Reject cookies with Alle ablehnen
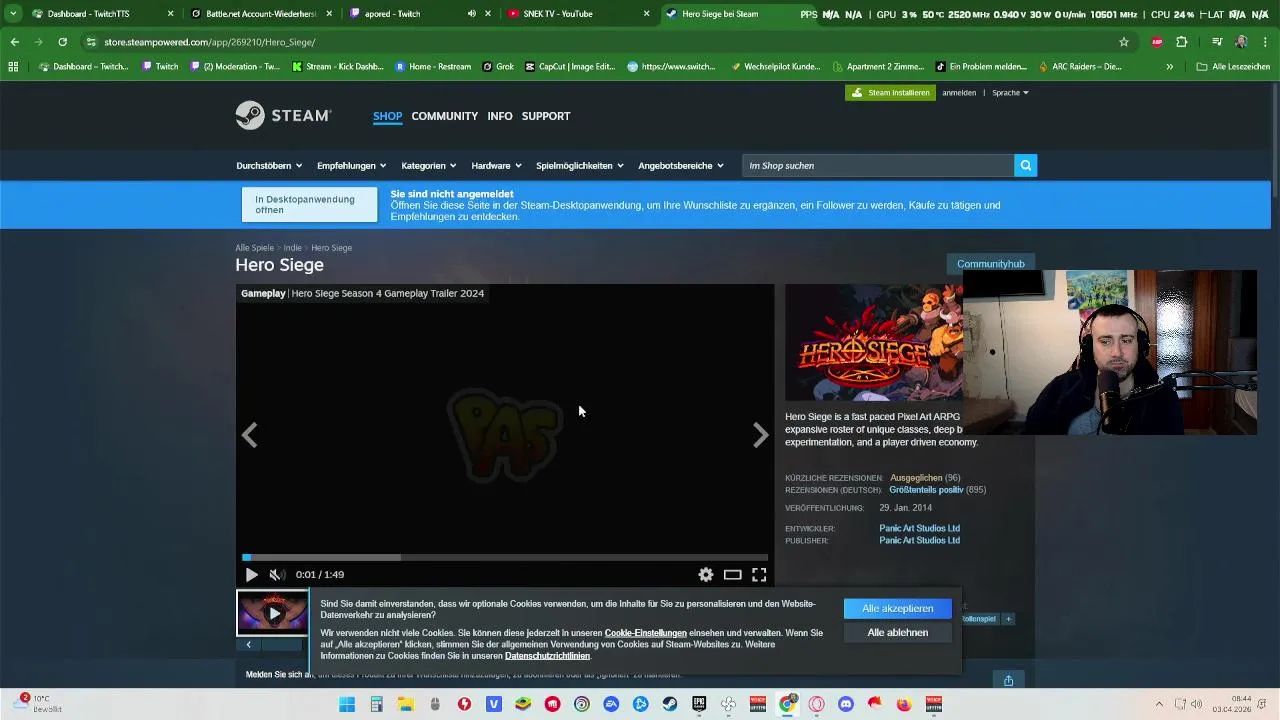The width and height of the screenshot is (1280, 720). click(x=898, y=633)
